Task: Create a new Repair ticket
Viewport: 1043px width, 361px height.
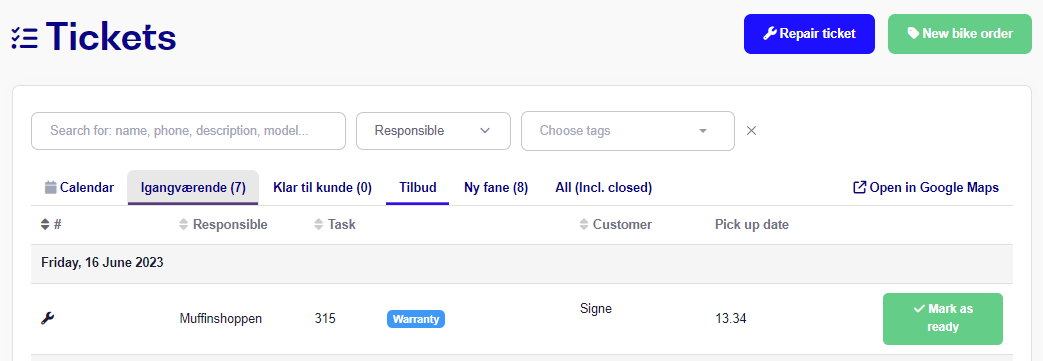Action: click(x=809, y=34)
